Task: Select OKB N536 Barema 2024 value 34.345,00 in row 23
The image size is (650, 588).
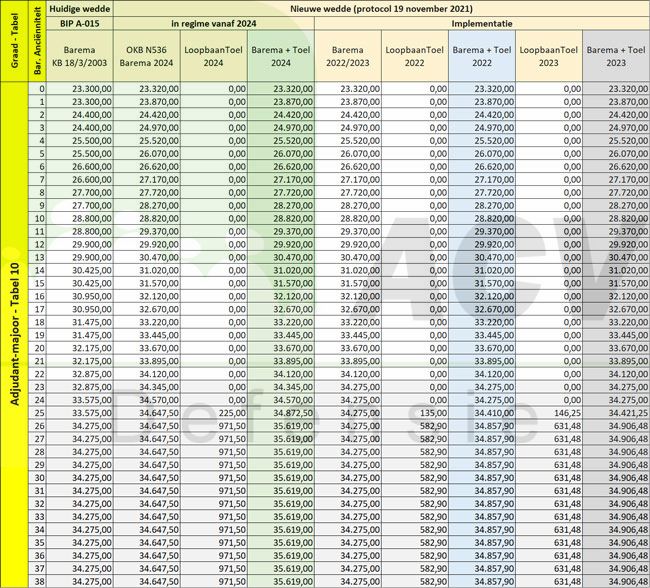Action: click(147, 387)
